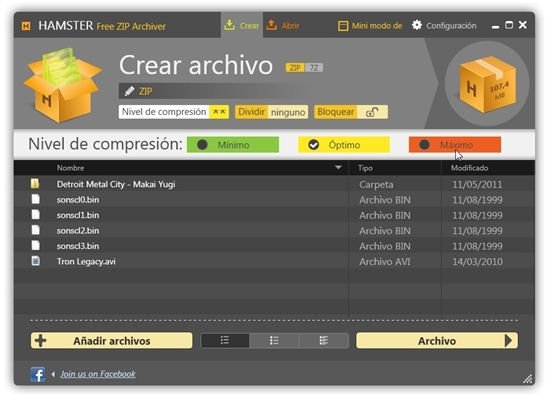This screenshot has height=394, width=548.
Task: Collapse the small arrow beside Facebook link
Action: (53, 374)
